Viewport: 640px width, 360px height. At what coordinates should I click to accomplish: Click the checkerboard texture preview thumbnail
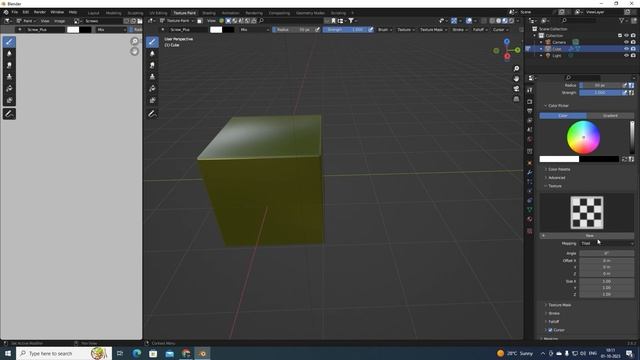pos(587,213)
